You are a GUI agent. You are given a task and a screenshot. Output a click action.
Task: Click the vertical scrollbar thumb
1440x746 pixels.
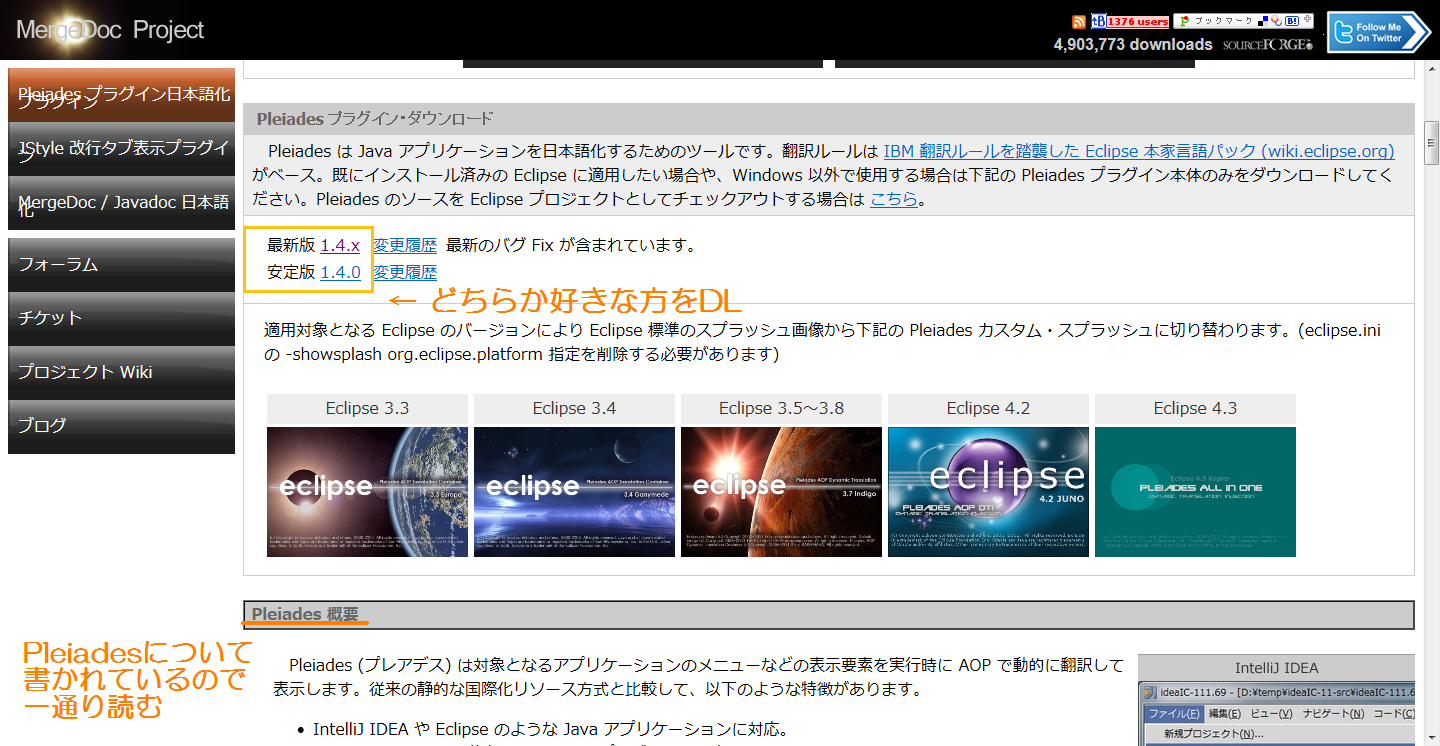(1432, 143)
